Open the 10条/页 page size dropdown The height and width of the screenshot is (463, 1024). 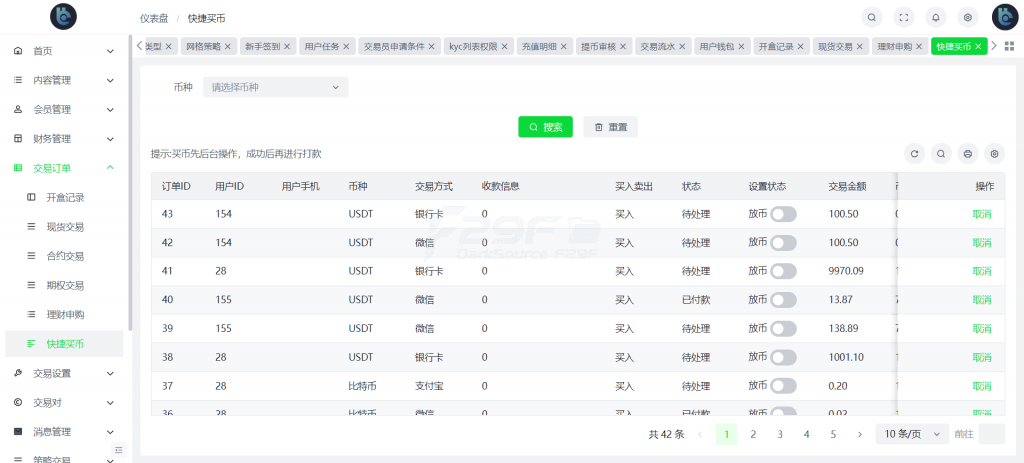(912, 434)
